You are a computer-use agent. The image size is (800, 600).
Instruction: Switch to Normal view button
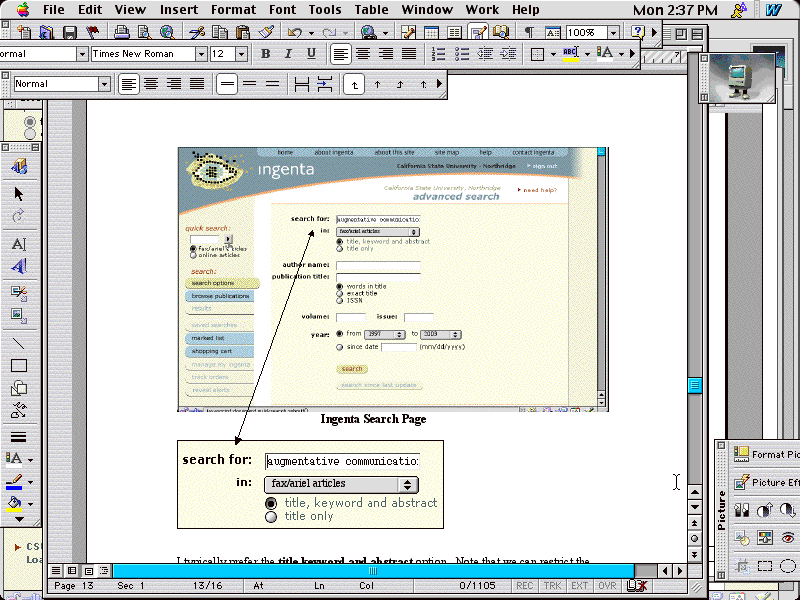(56, 570)
